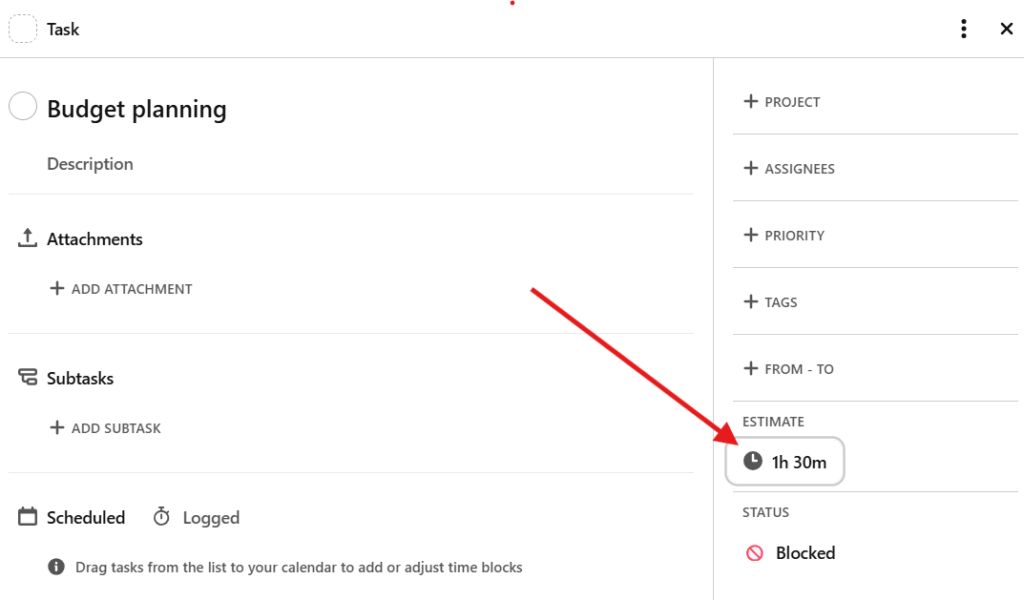Screen dimensions: 1024x600
Task: Click the Subtasks icon
Action: tap(27, 378)
